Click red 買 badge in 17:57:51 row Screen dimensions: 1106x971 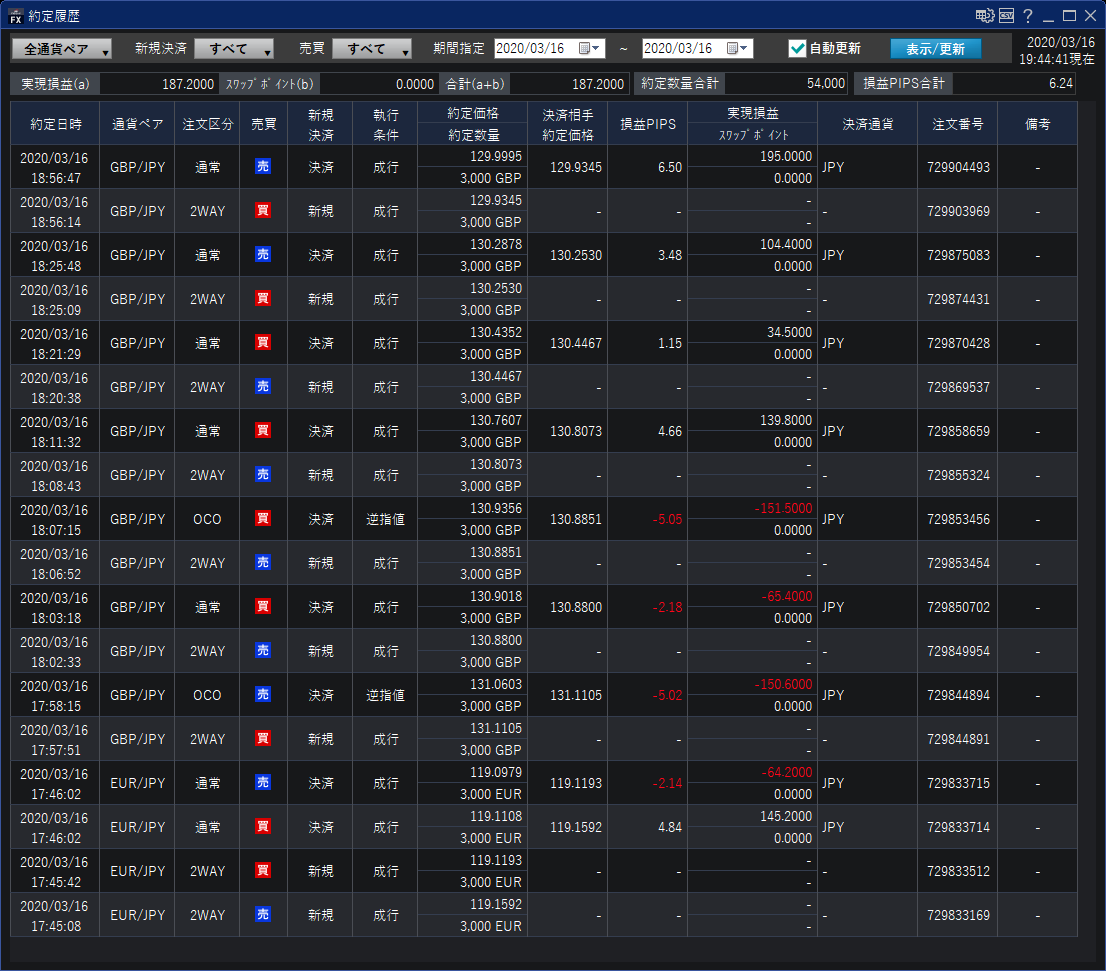coord(263,739)
